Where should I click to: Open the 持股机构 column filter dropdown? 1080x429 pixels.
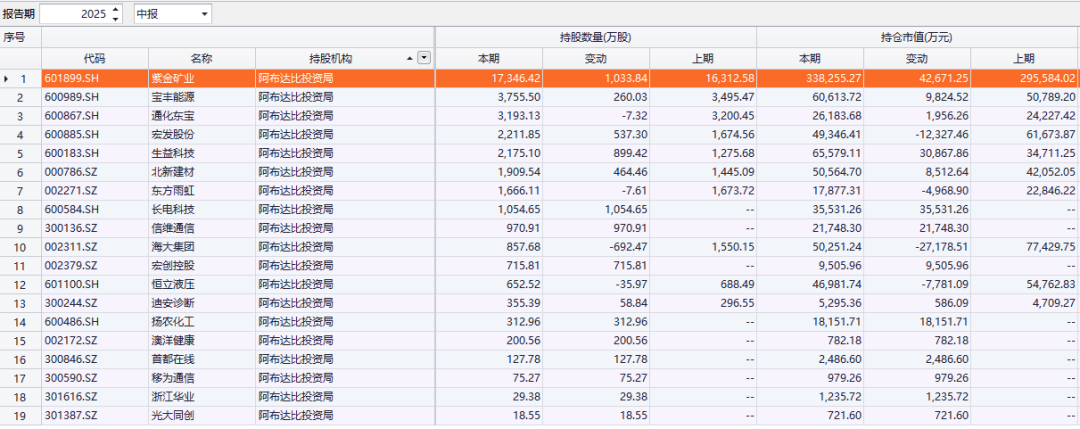[x=424, y=58]
